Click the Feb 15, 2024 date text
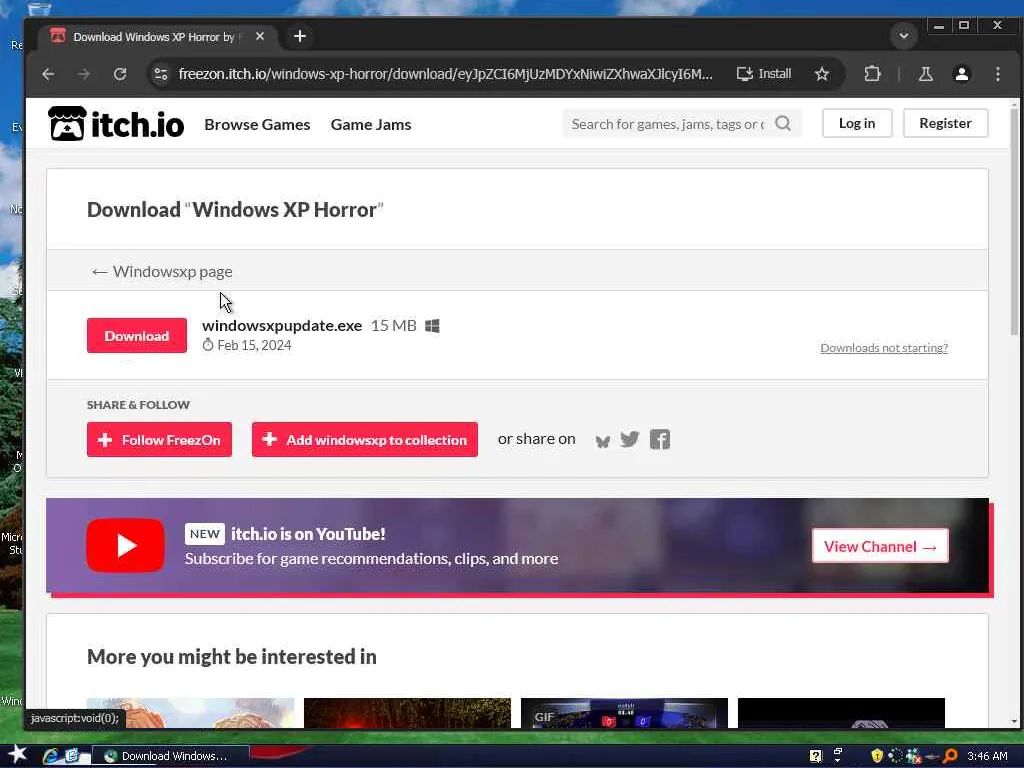The width and height of the screenshot is (1024, 768). point(254,345)
